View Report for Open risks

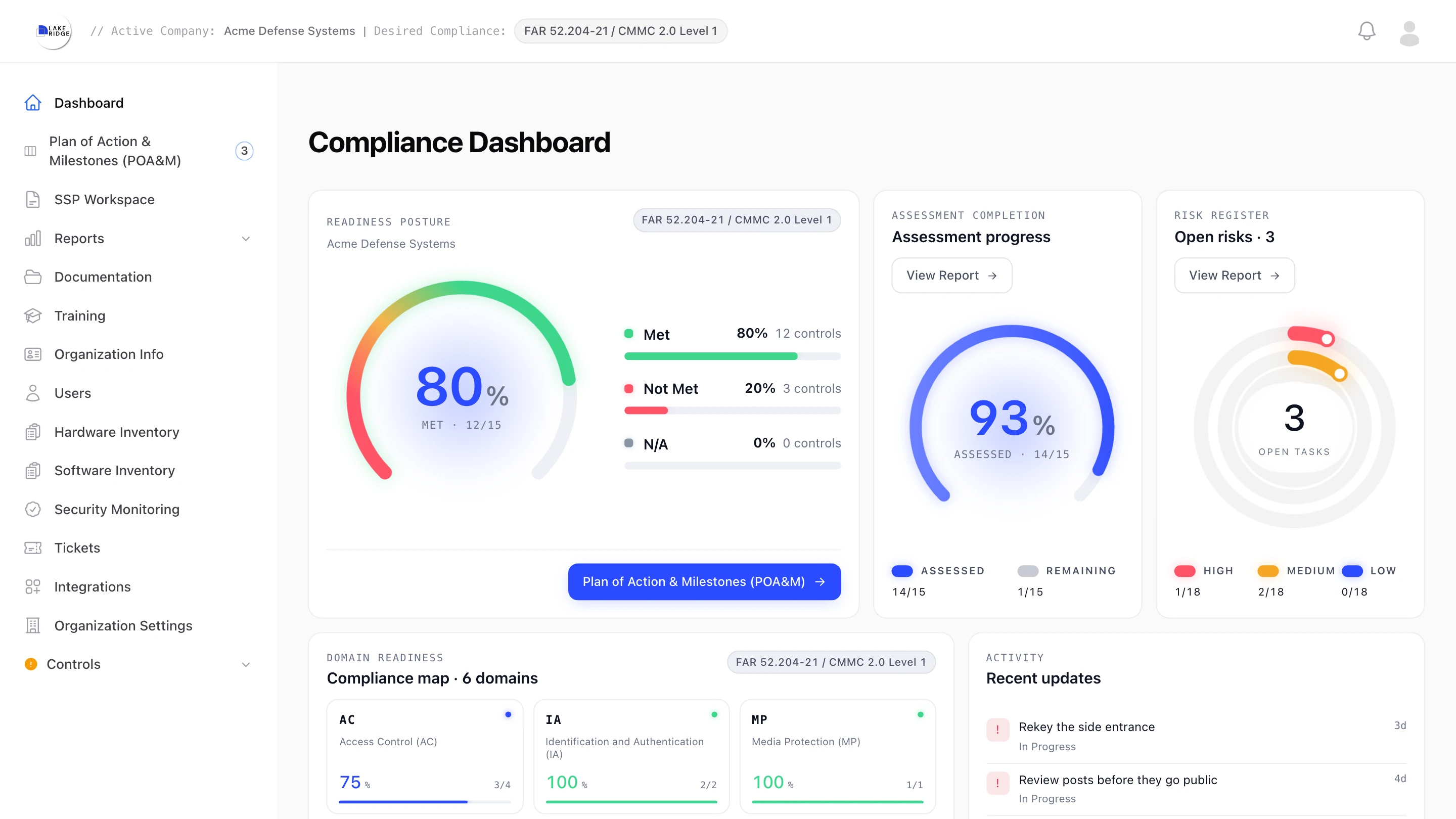(1234, 275)
